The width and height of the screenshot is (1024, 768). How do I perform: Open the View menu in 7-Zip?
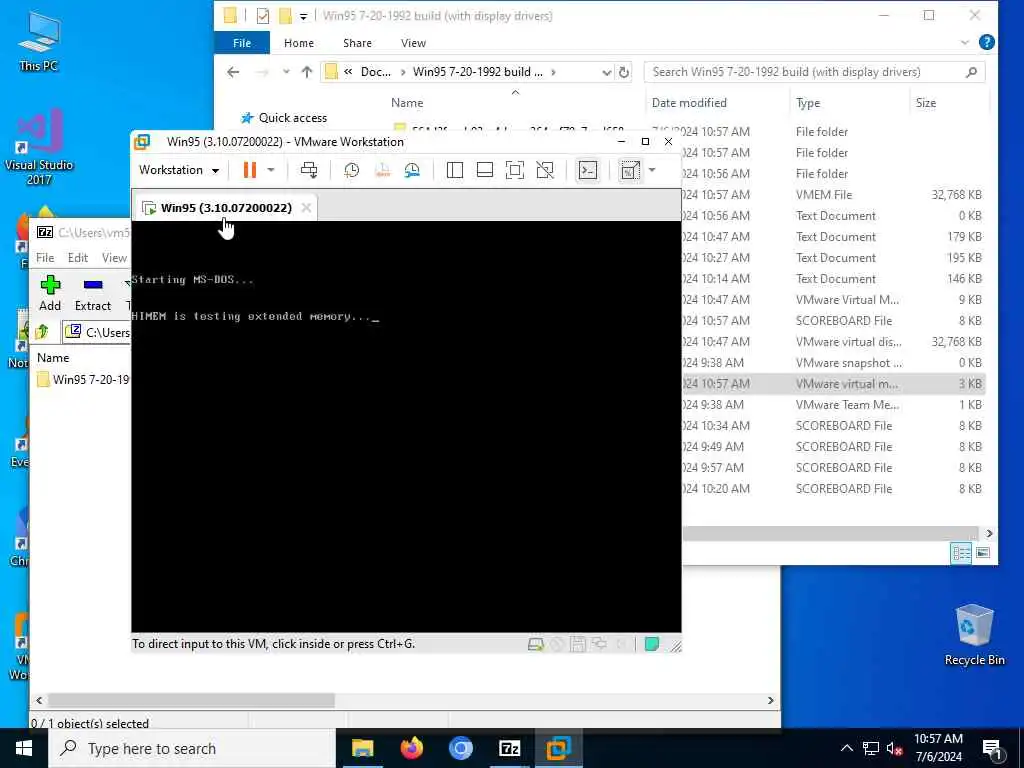tap(114, 258)
